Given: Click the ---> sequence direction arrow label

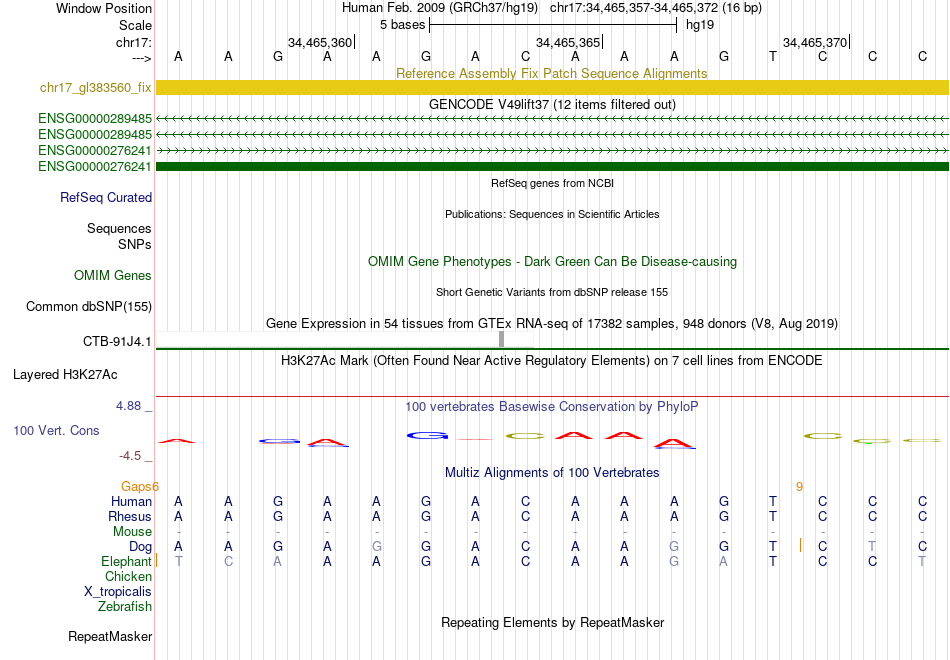Looking at the screenshot, I should (x=141, y=58).
